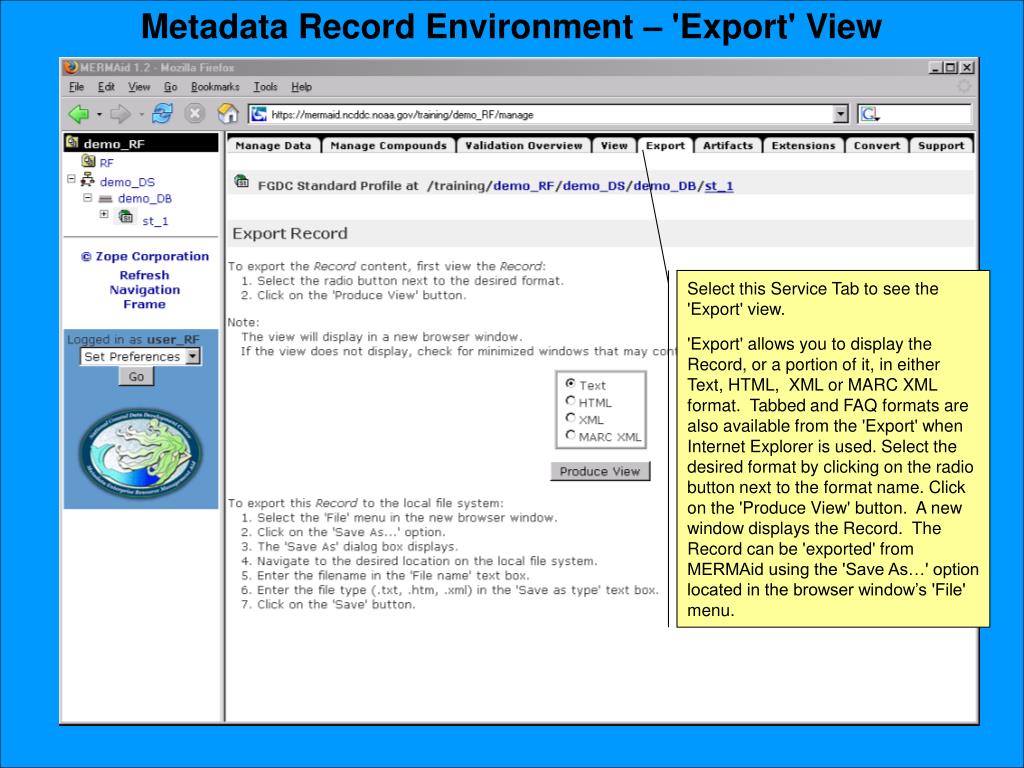Click the green Back arrow in Firefox
This screenshot has height=768, width=1024.
[x=78, y=114]
